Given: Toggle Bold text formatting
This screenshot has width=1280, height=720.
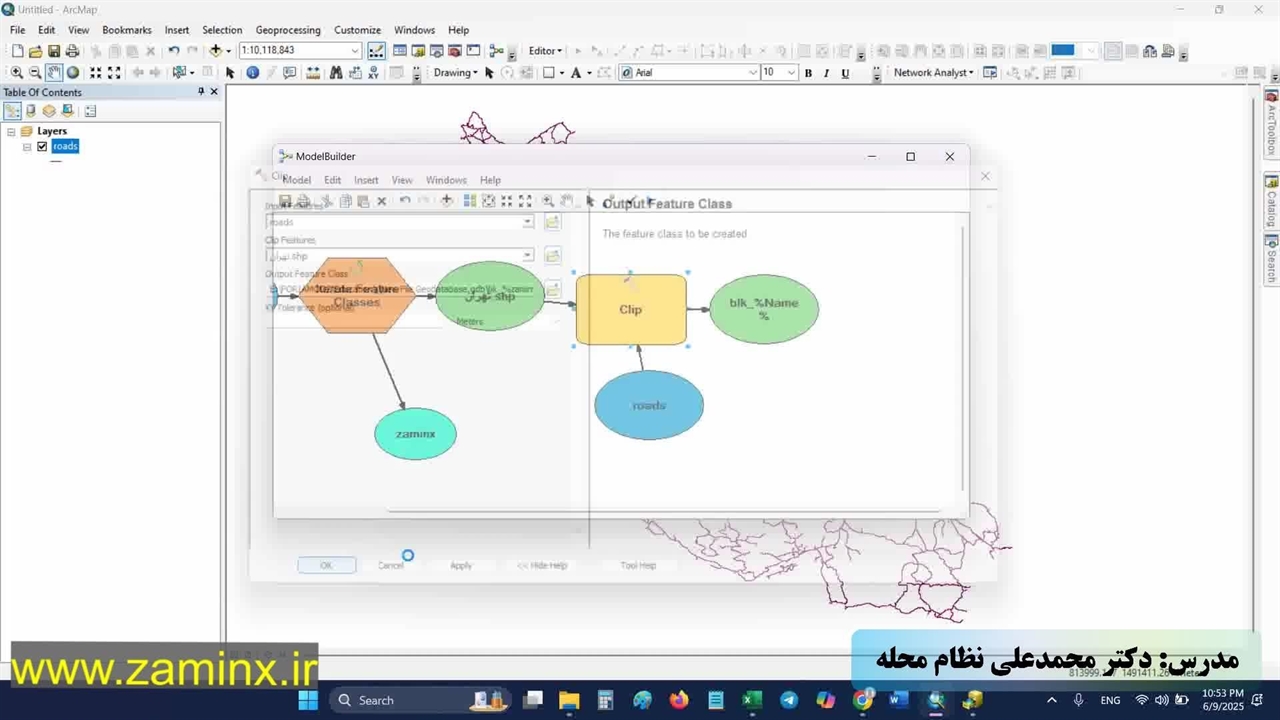Looking at the screenshot, I should coord(808,73).
